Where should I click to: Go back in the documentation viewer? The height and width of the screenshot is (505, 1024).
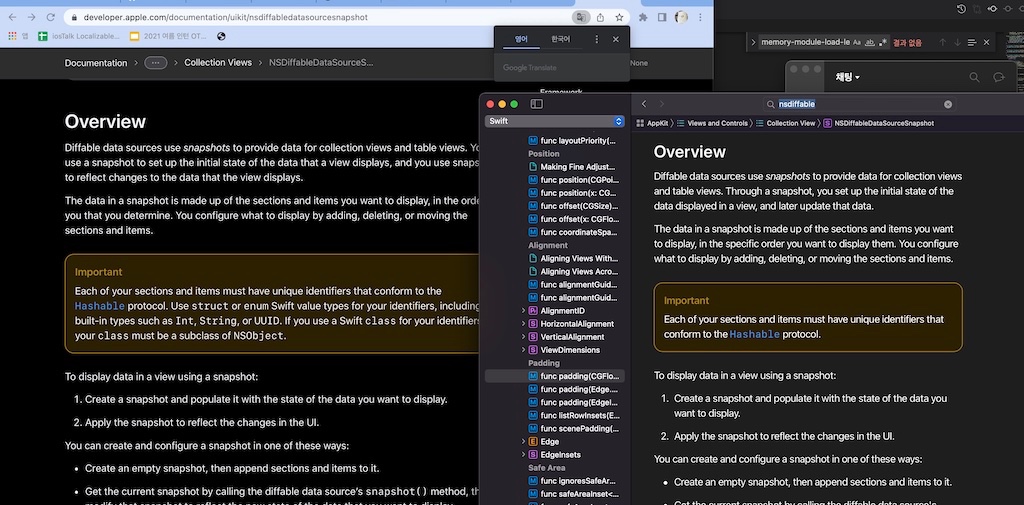tap(644, 104)
